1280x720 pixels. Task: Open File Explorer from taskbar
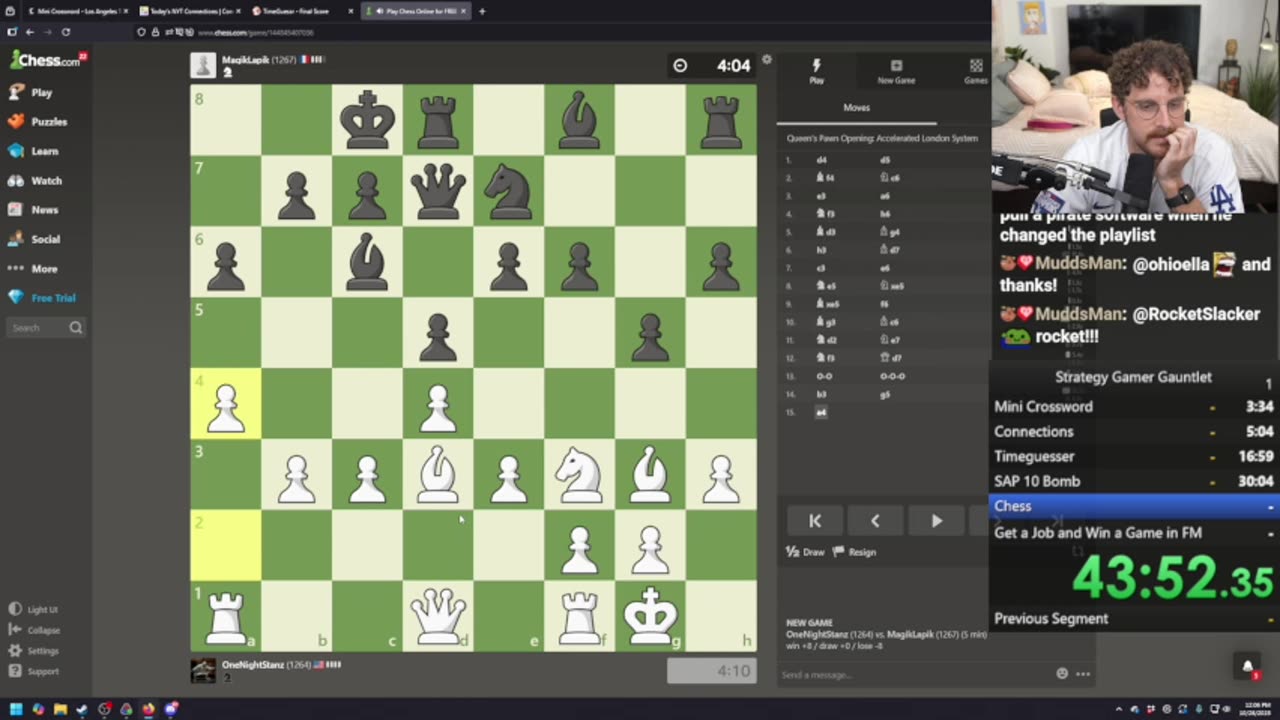coord(60,709)
